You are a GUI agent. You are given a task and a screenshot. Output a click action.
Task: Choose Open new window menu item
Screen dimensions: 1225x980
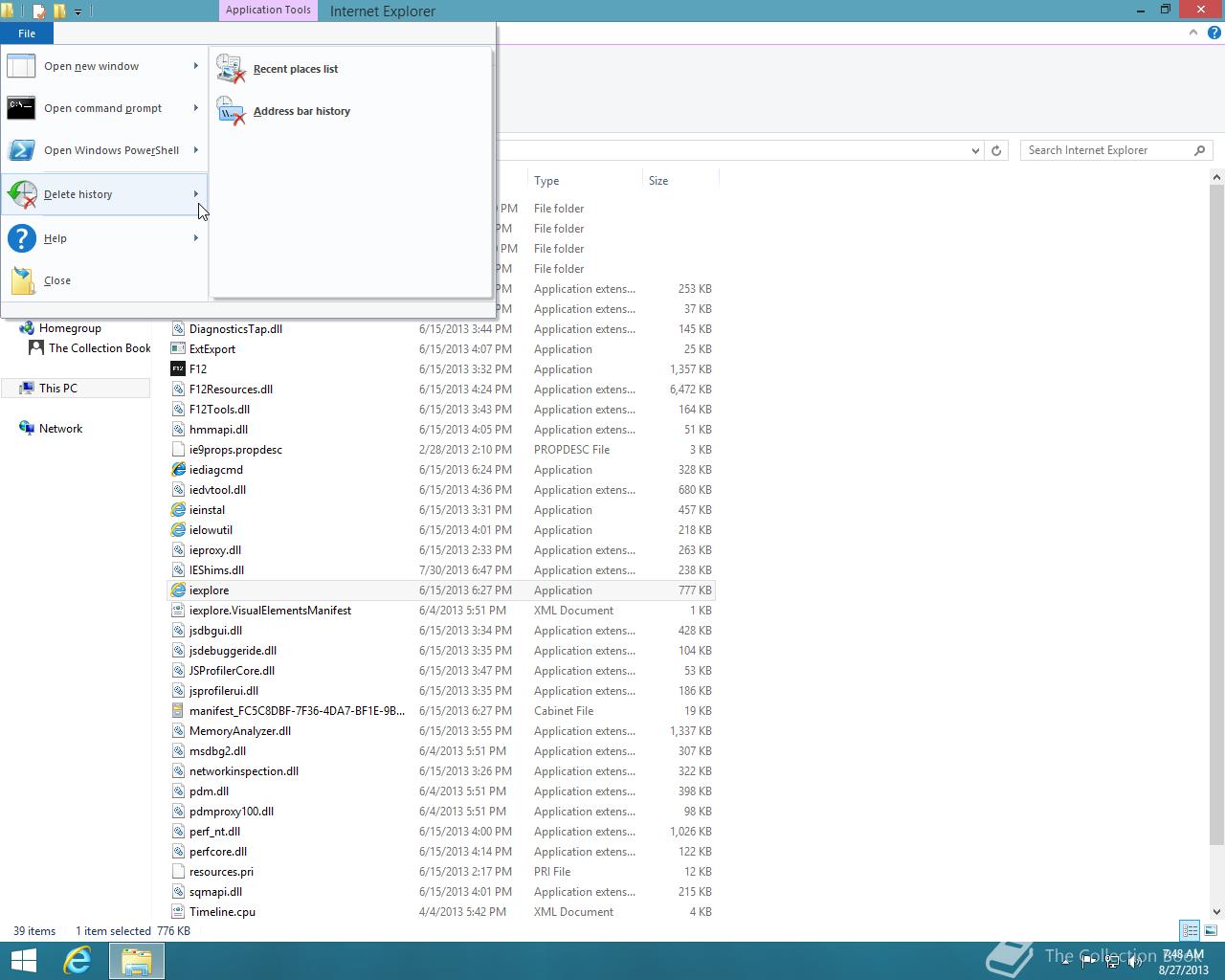pyautogui.click(x=104, y=66)
